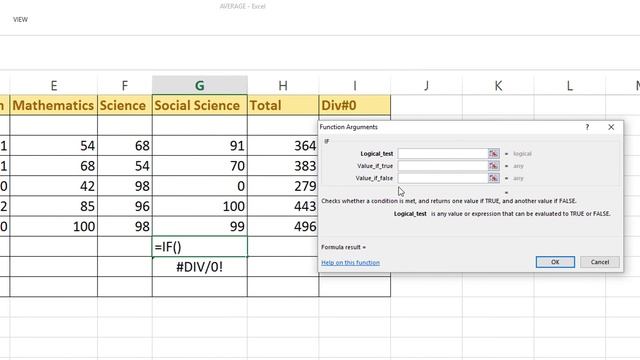This screenshot has width=640, height=360.
Task: Select Social Science cell with value 70
Action: click(x=200, y=166)
